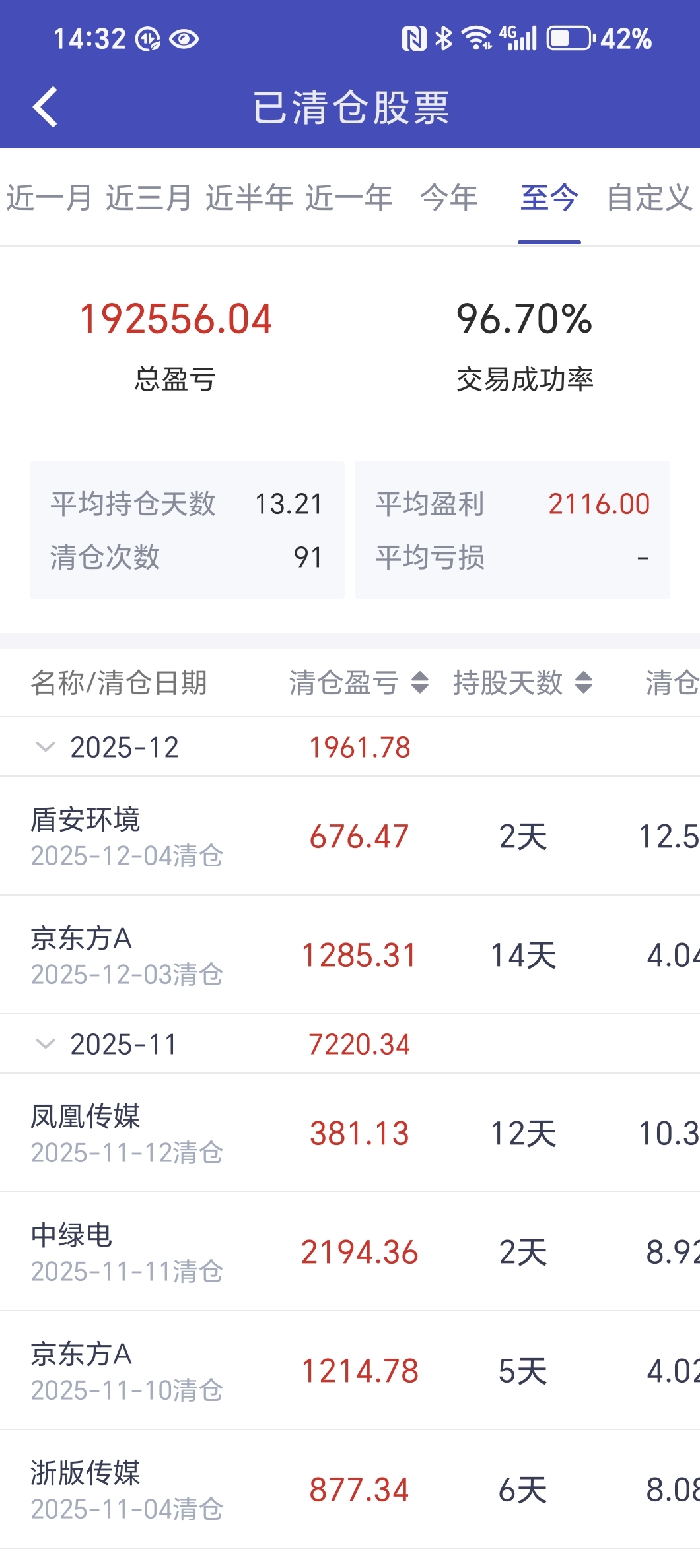Open 浙版传媒 2025-11-04 record

tap(350, 1489)
